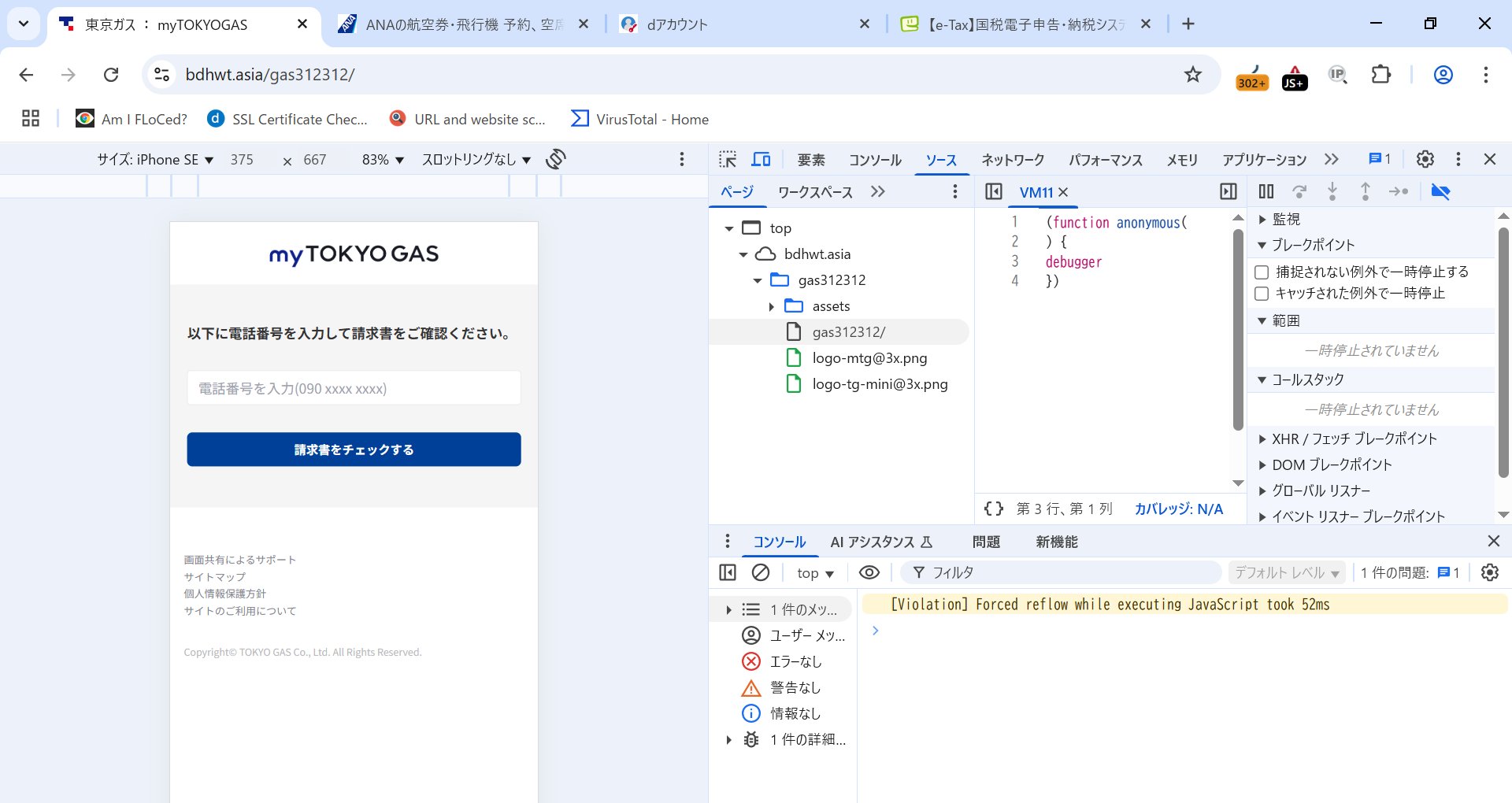Image resolution: width=1512 pixels, height=803 pixels.
Task: Open the console context top dropdown
Action: [815, 573]
